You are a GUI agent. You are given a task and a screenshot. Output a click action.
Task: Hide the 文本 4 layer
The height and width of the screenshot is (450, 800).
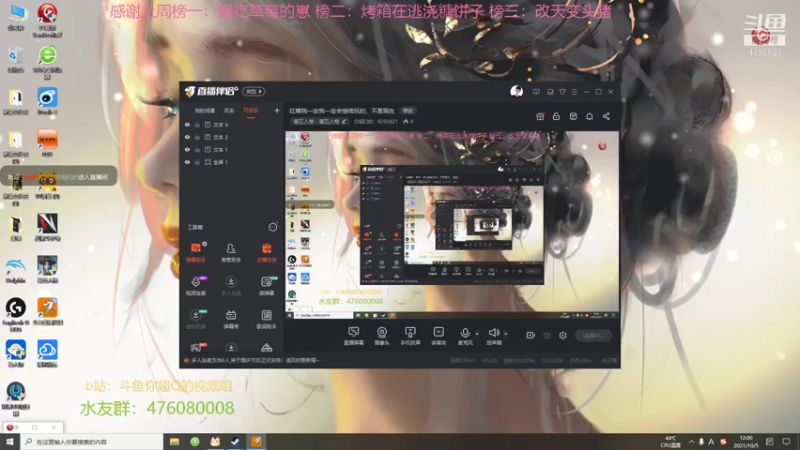(x=187, y=124)
